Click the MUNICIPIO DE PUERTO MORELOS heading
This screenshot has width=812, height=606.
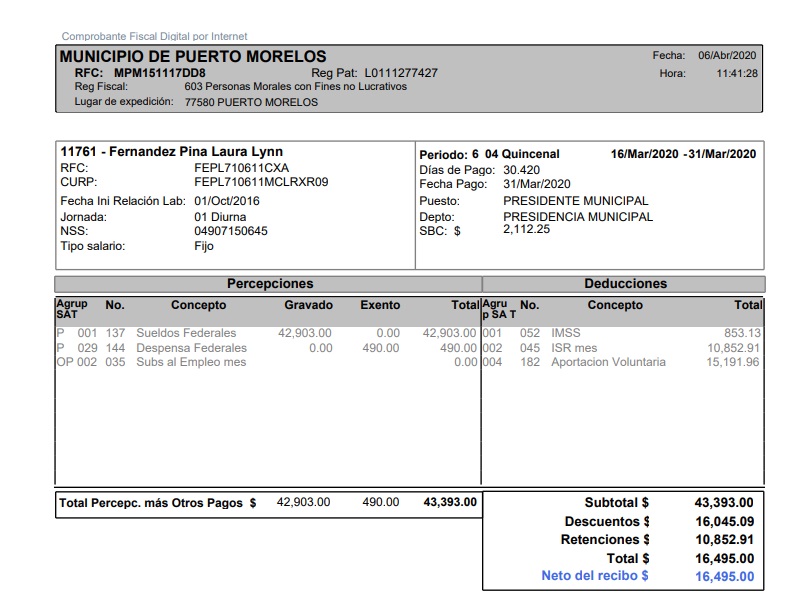193,57
